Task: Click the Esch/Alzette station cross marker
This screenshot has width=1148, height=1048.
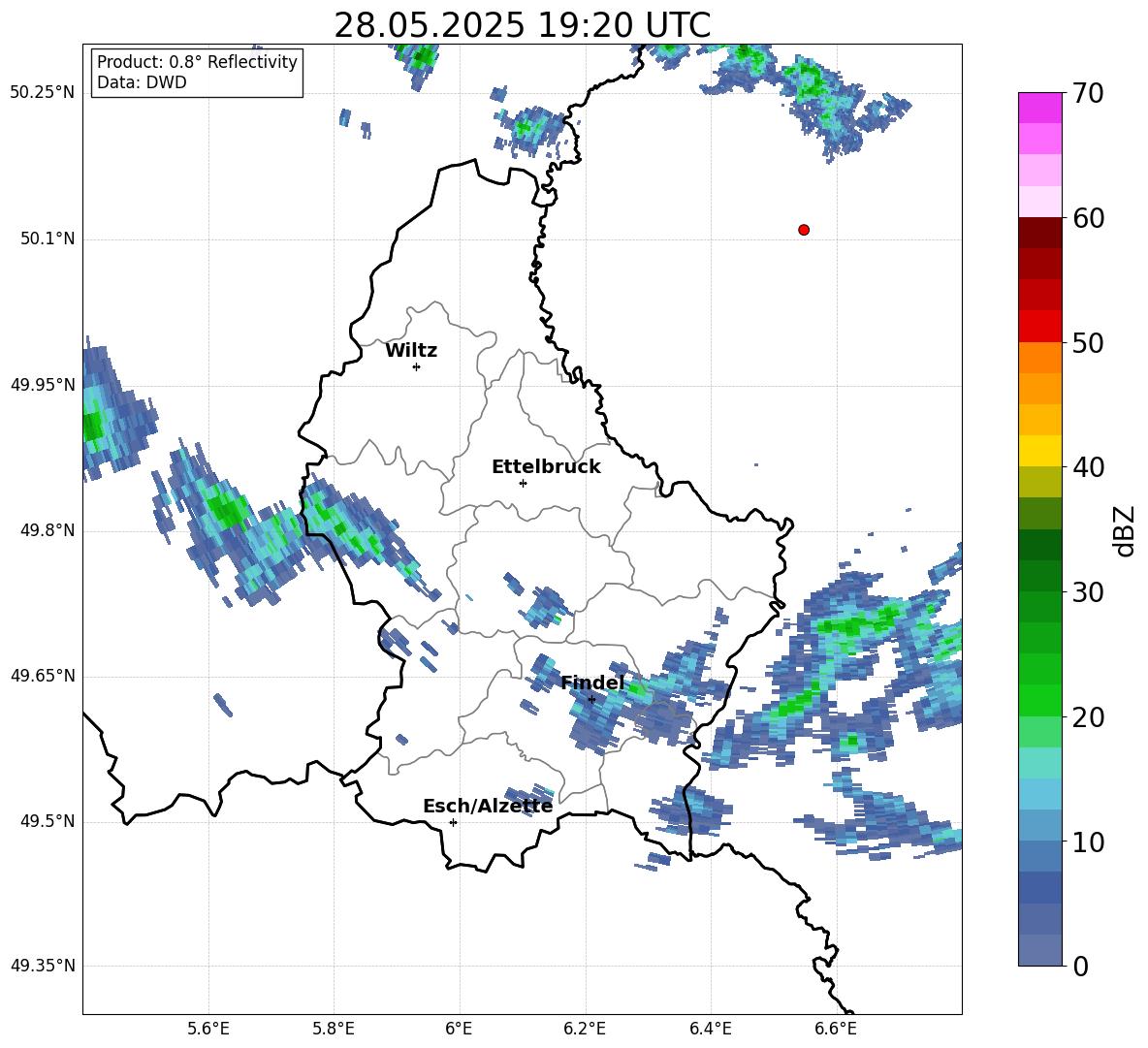Action: click(x=453, y=822)
